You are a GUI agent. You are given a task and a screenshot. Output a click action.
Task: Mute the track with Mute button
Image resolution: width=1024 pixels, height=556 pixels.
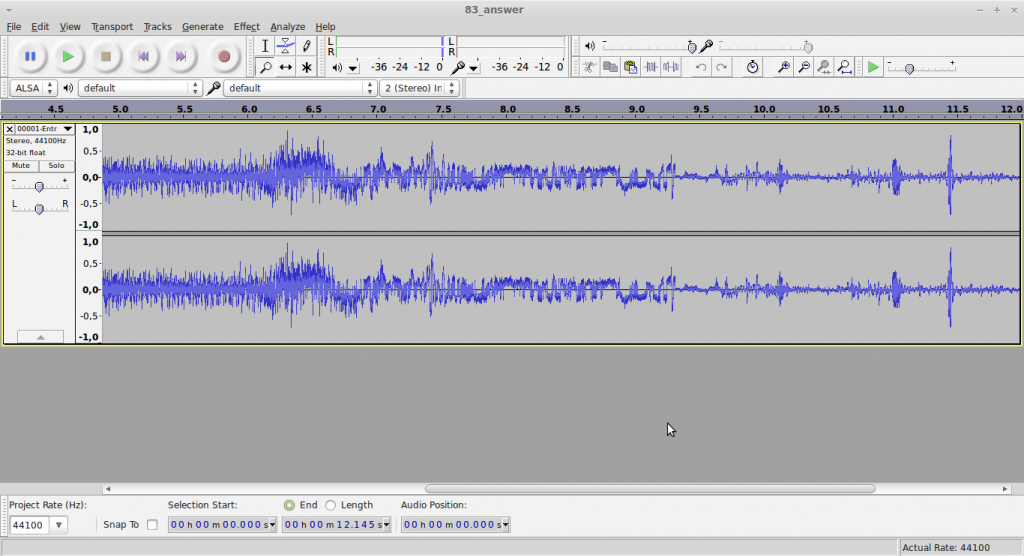(21, 165)
